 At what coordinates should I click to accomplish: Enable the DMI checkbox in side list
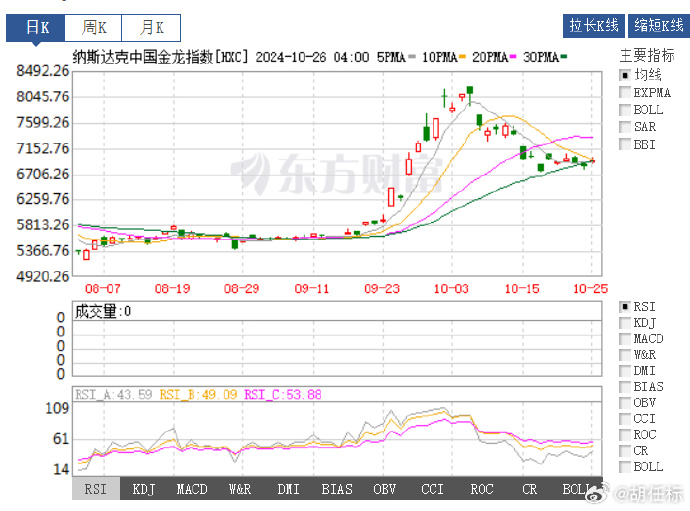pos(625,371)
